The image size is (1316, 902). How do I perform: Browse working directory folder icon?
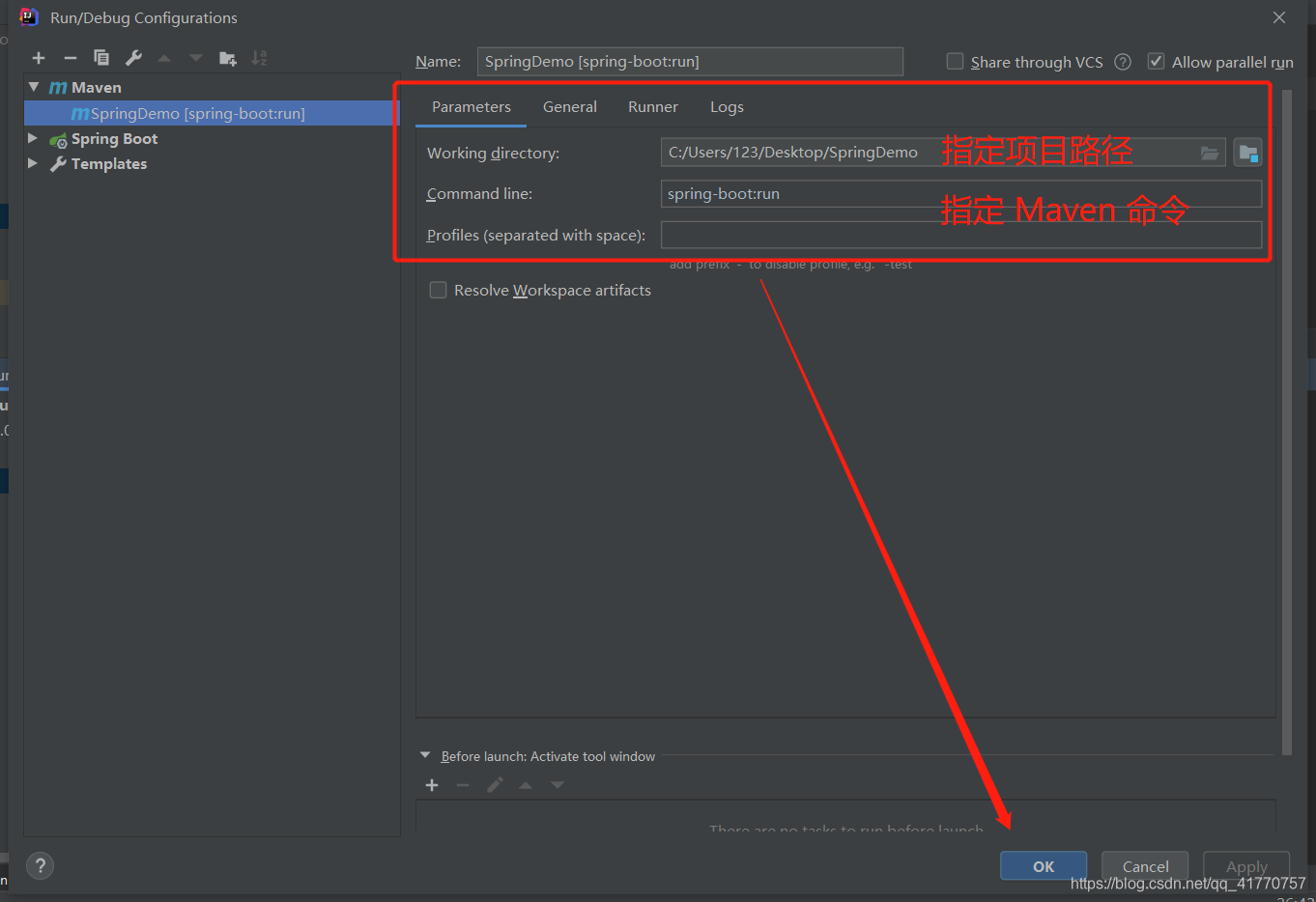(x=1210, y=153)
